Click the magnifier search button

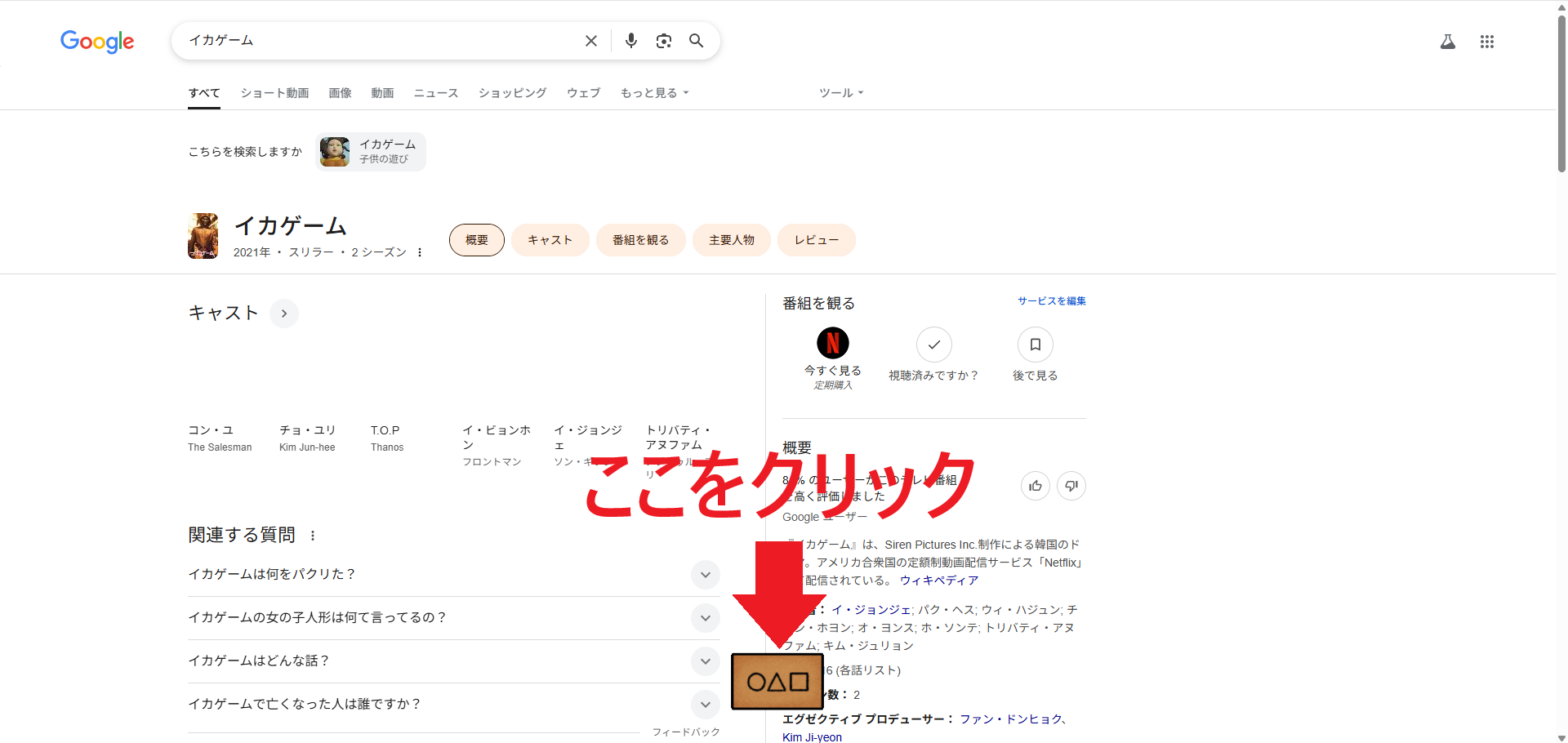pyautogui.click(x=697, y=41)
